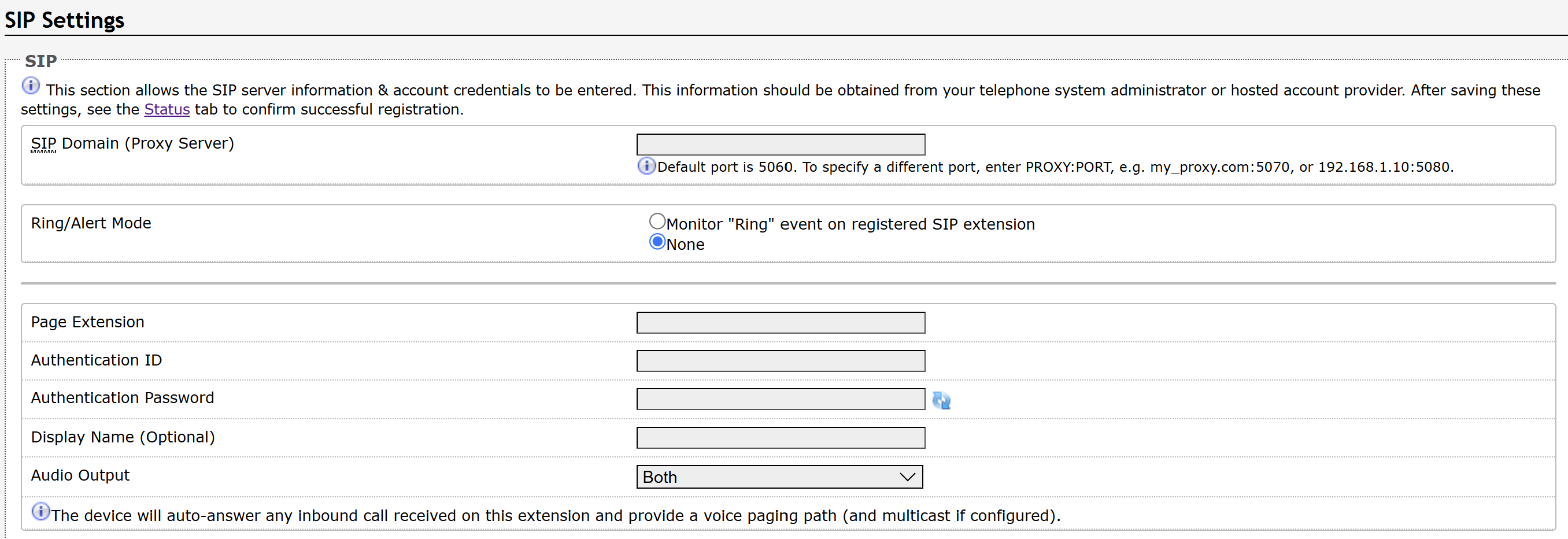
Task: Click the Authentication Password field
Action: pos(781,399)
